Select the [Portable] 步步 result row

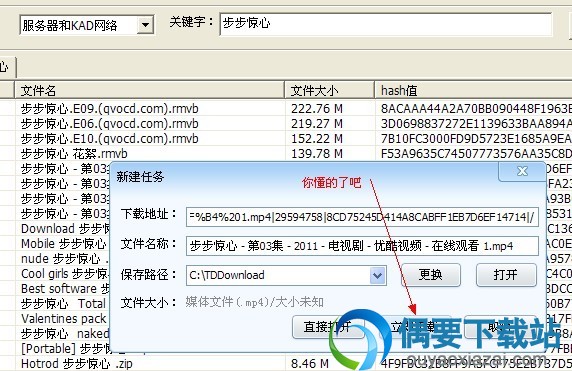click(65, 348)
